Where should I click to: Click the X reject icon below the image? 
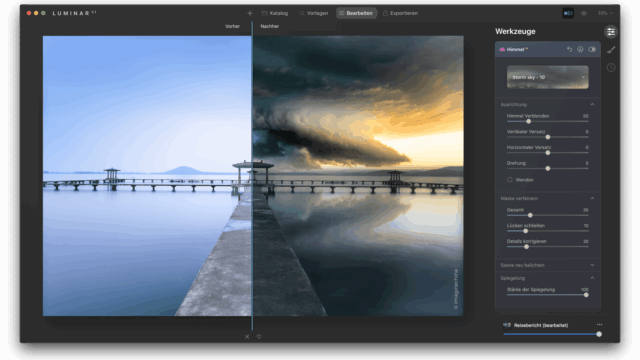(x=247, y=337)
